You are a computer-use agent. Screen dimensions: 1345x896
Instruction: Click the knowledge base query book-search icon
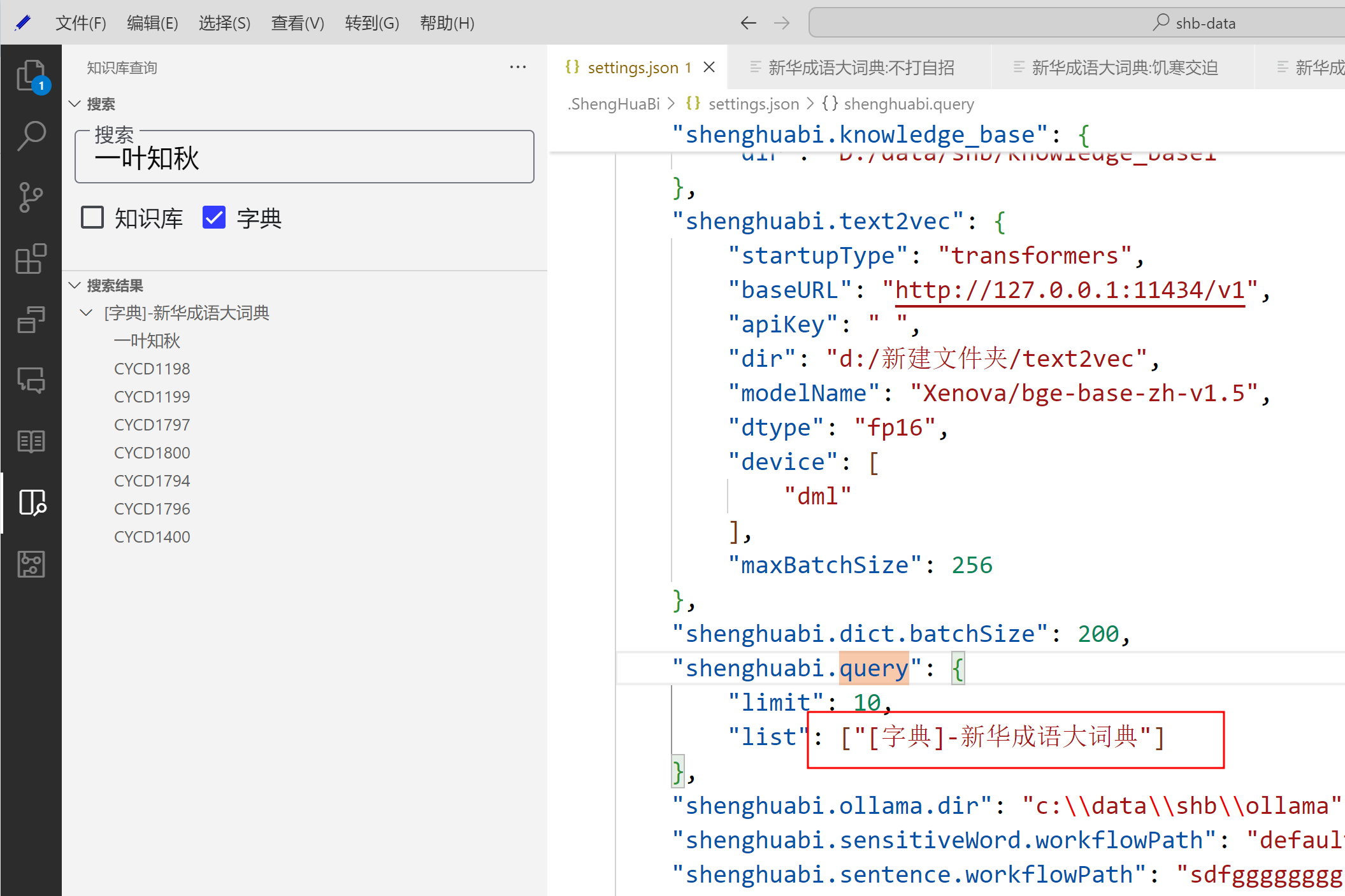32,502
